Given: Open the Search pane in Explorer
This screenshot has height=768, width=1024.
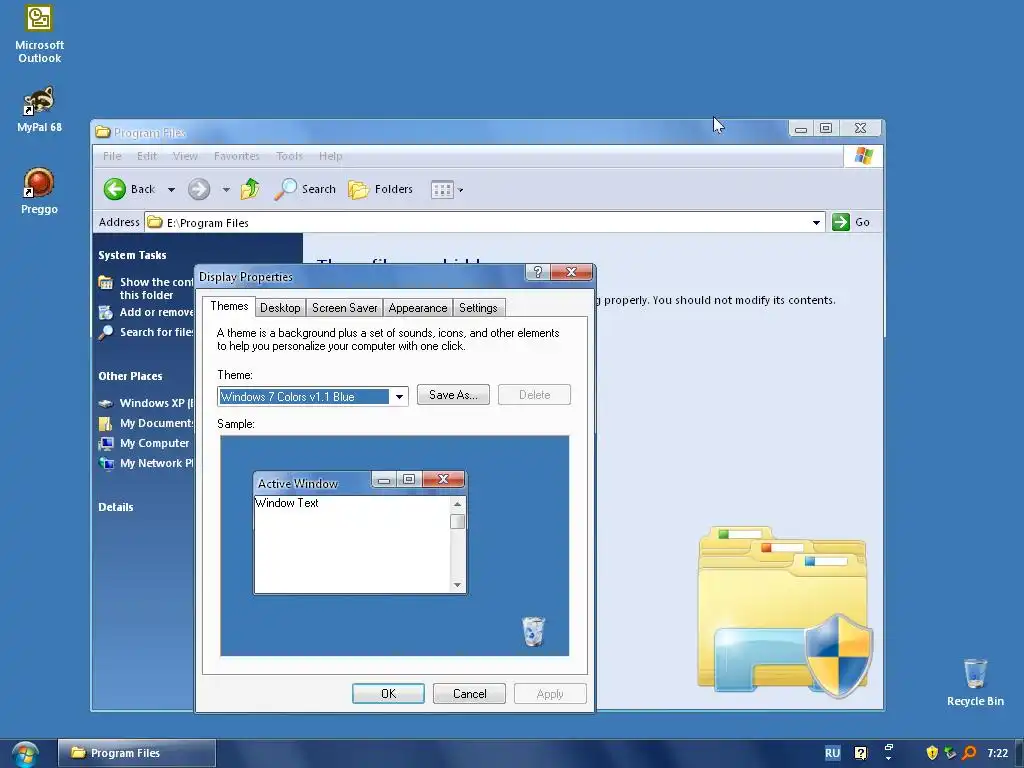Looking at the screenshot, I should (x=305, y=189).
